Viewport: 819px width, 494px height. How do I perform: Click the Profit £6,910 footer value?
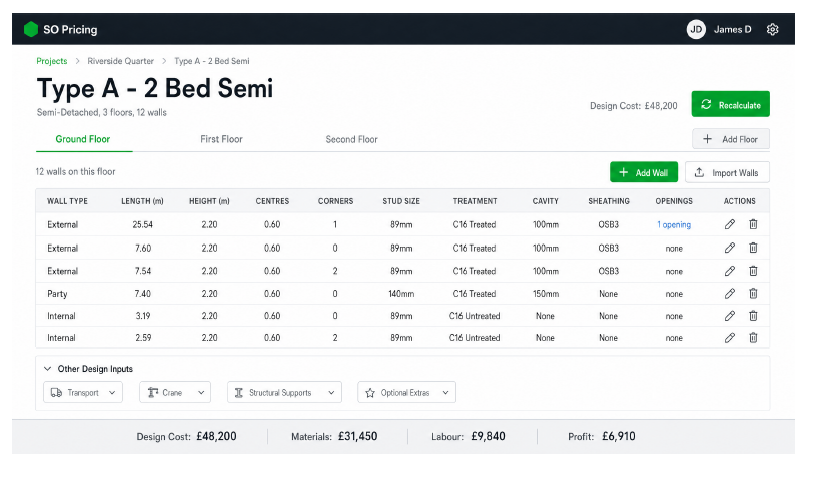coord(619,436)
